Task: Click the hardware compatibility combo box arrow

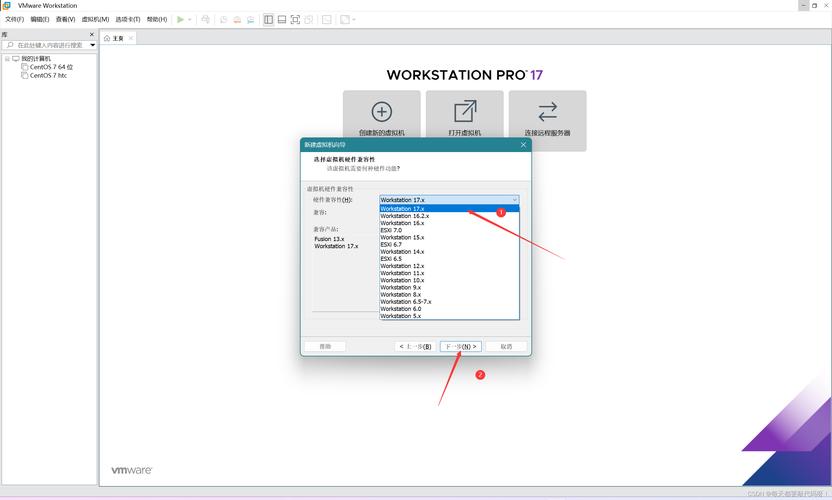Action: click(x=514, y=200)
